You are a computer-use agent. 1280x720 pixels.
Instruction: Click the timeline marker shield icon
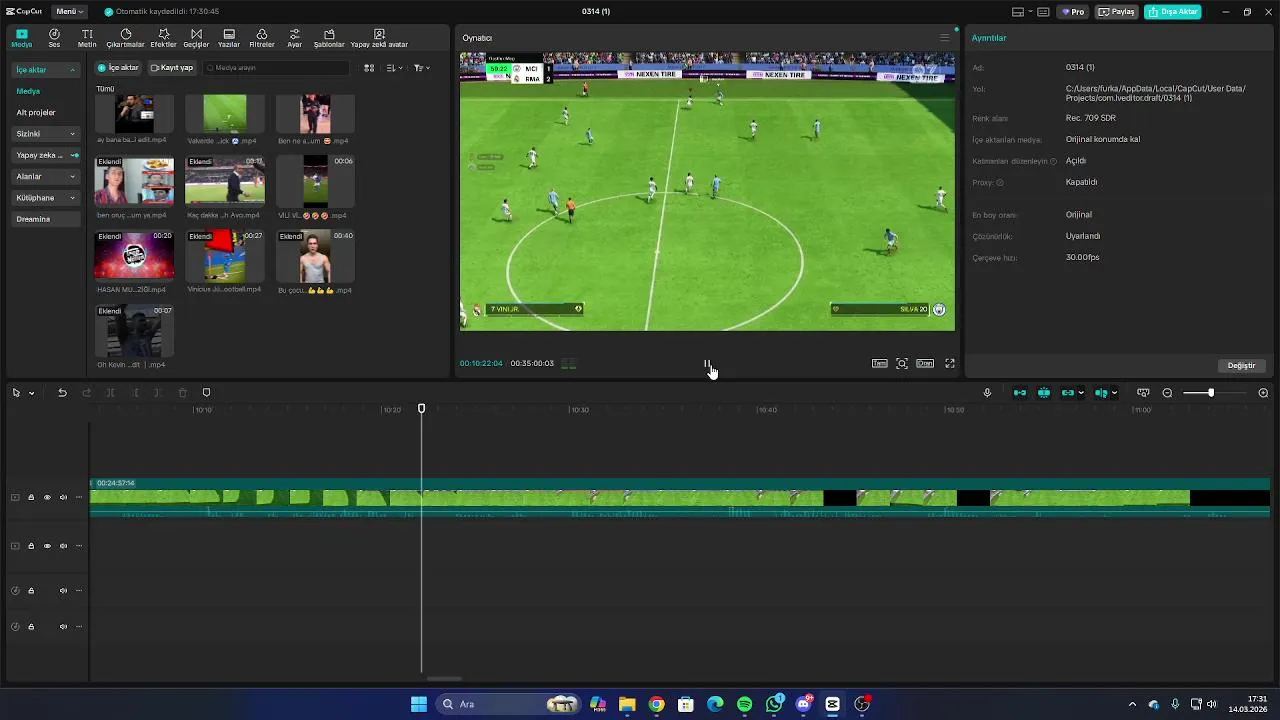(206, 393)
